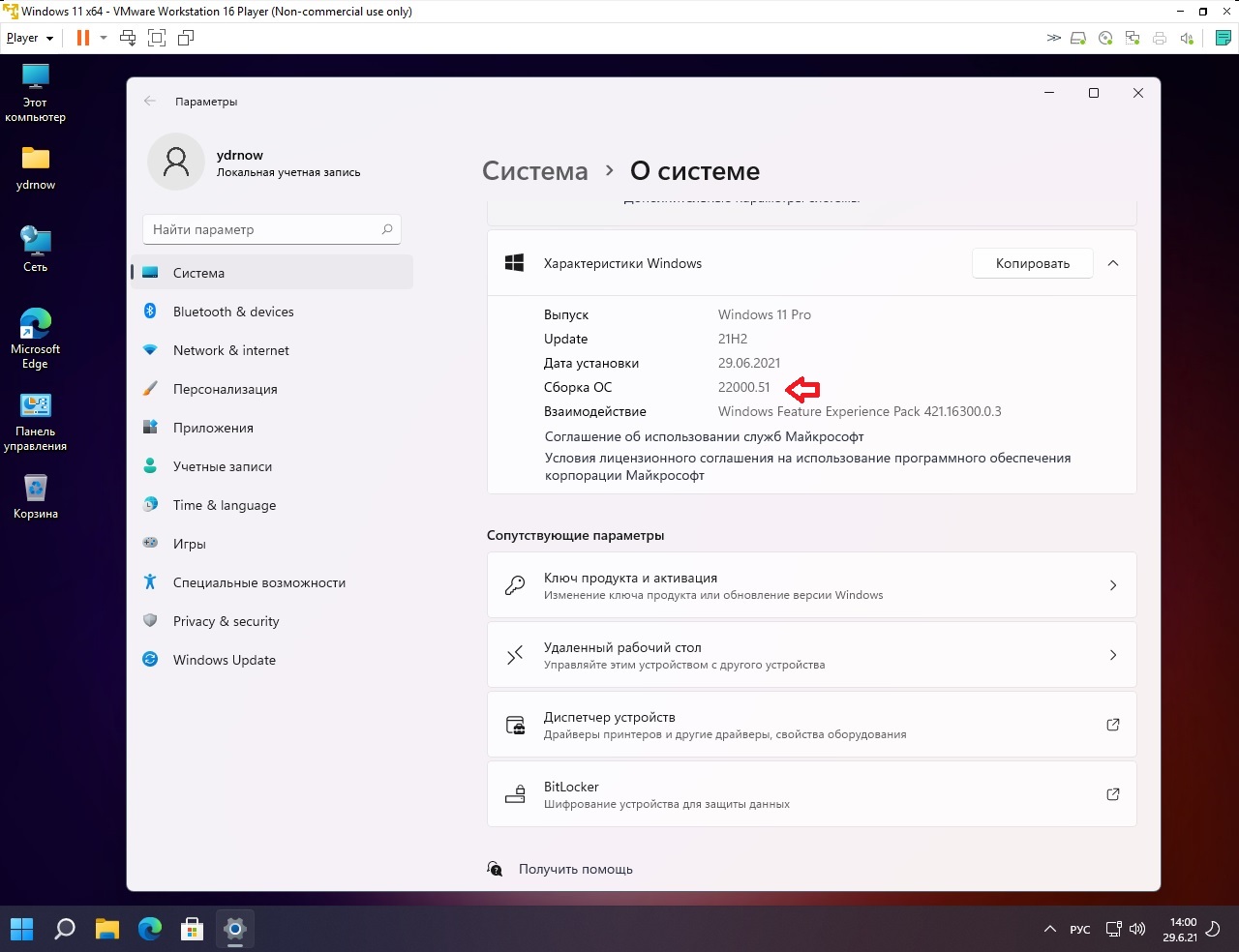Open the power options dropdown arrow next to the pause button
This screenshot has width=1239, height=952.
[x=103, y=38]
